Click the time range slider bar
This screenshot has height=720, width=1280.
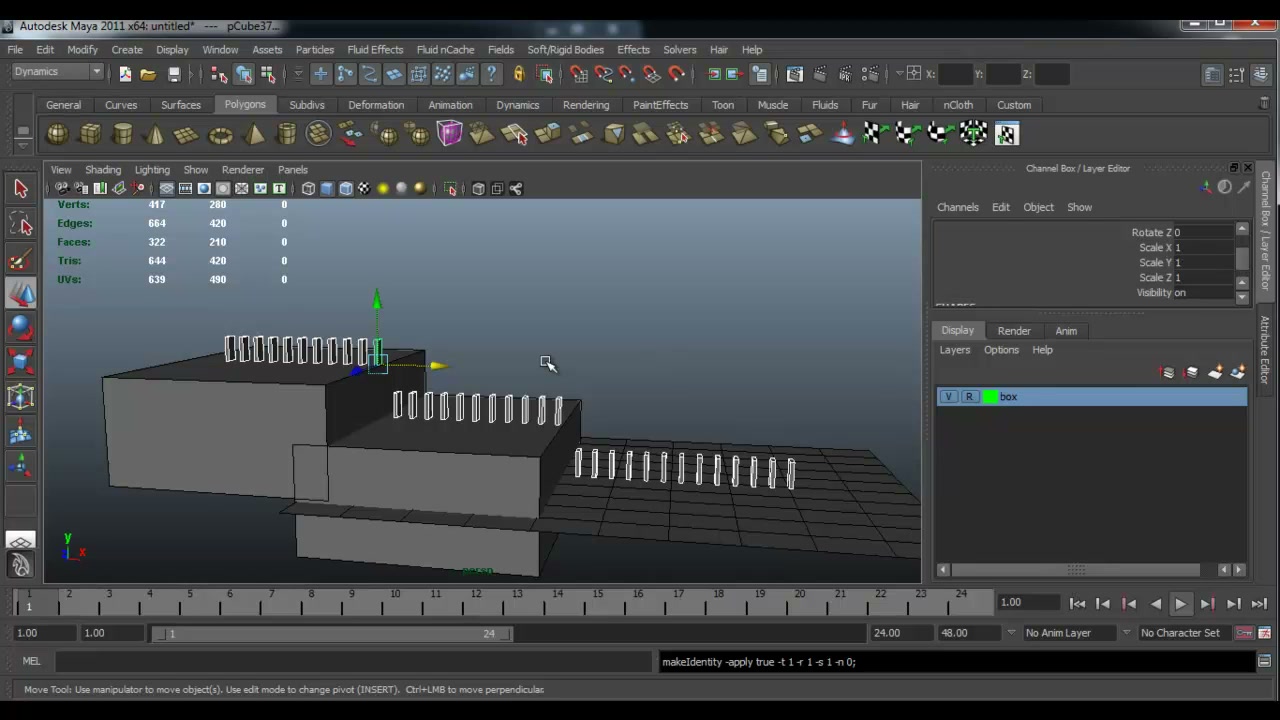pos(331,633)
